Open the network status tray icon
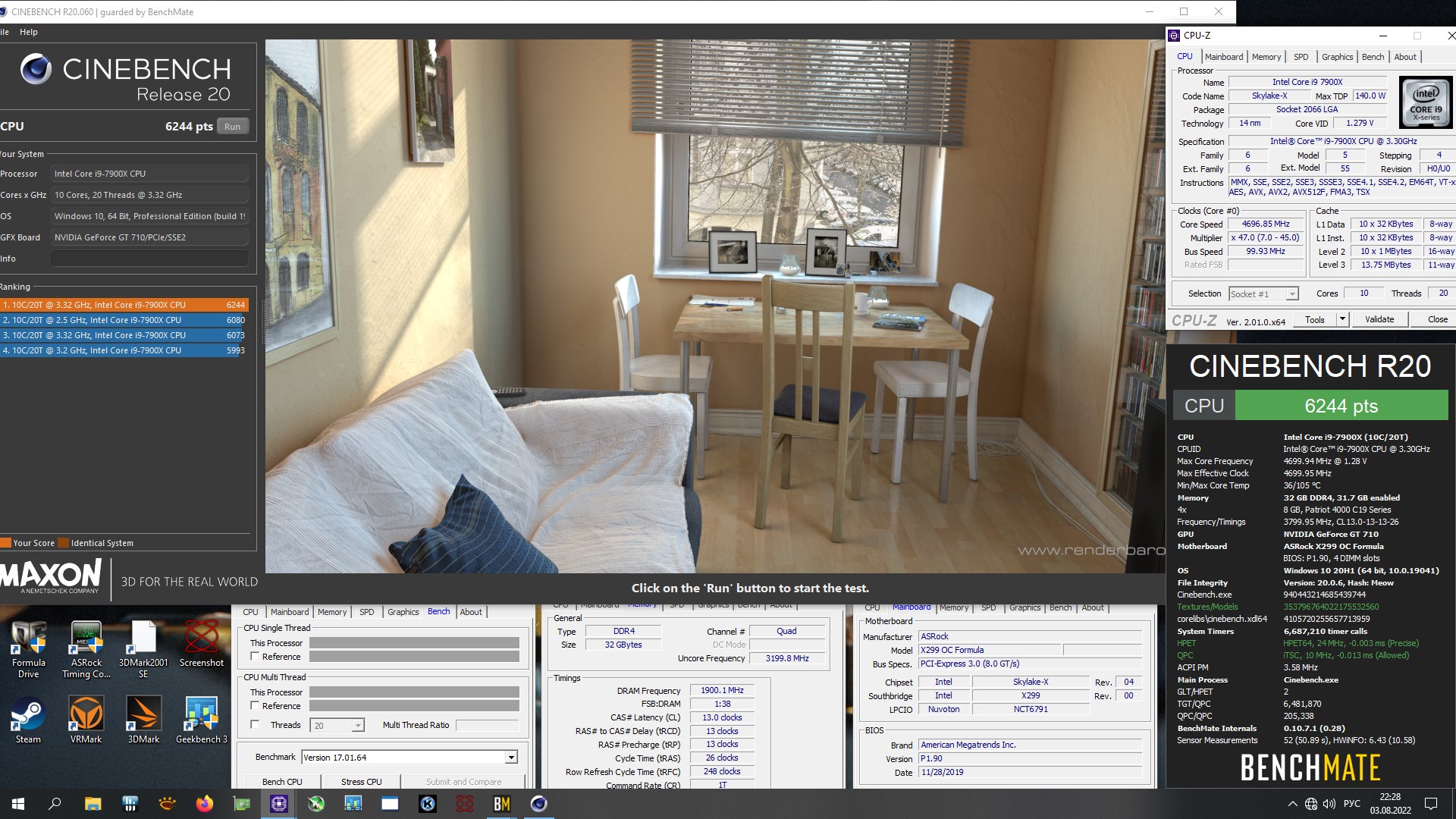This screenshot has height=819, width=1456. coord(1311,804)
